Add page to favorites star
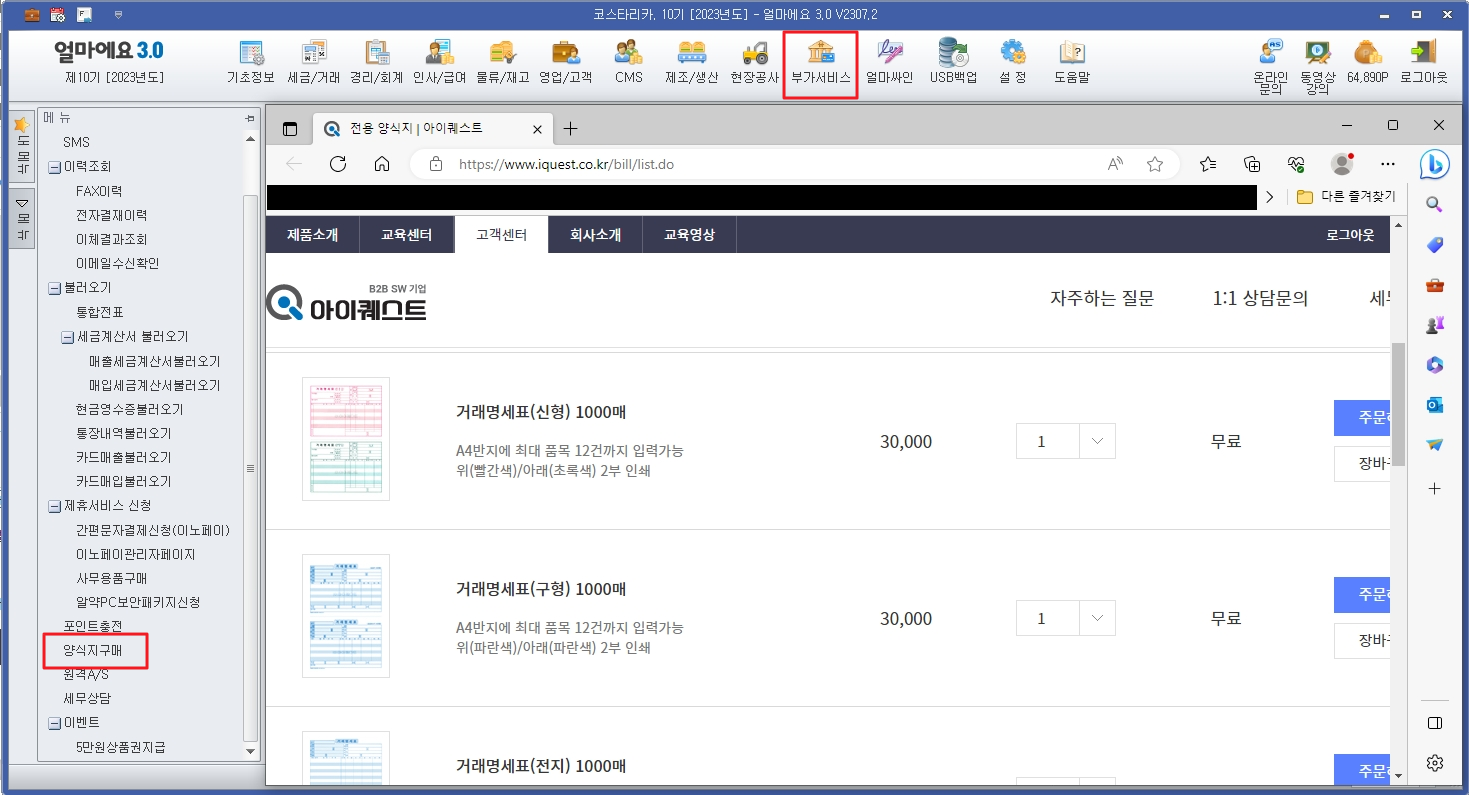The image size is (1469, 795). pos(1155,164)
